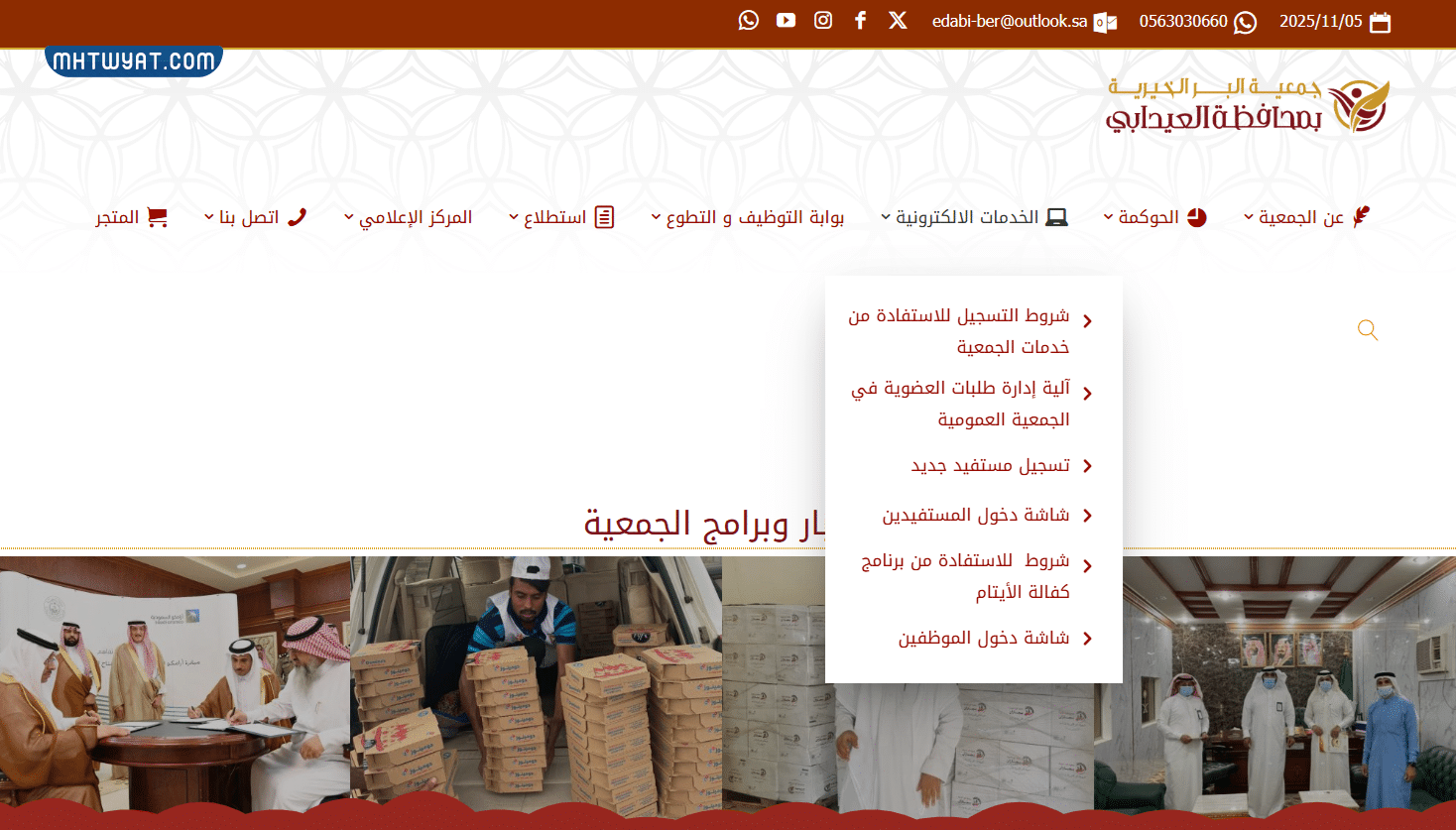This screenshot has width=1456, height=830.
Task: Click the email icon beside edabi-ber@outlook.sa
Action: point(1104,21)
